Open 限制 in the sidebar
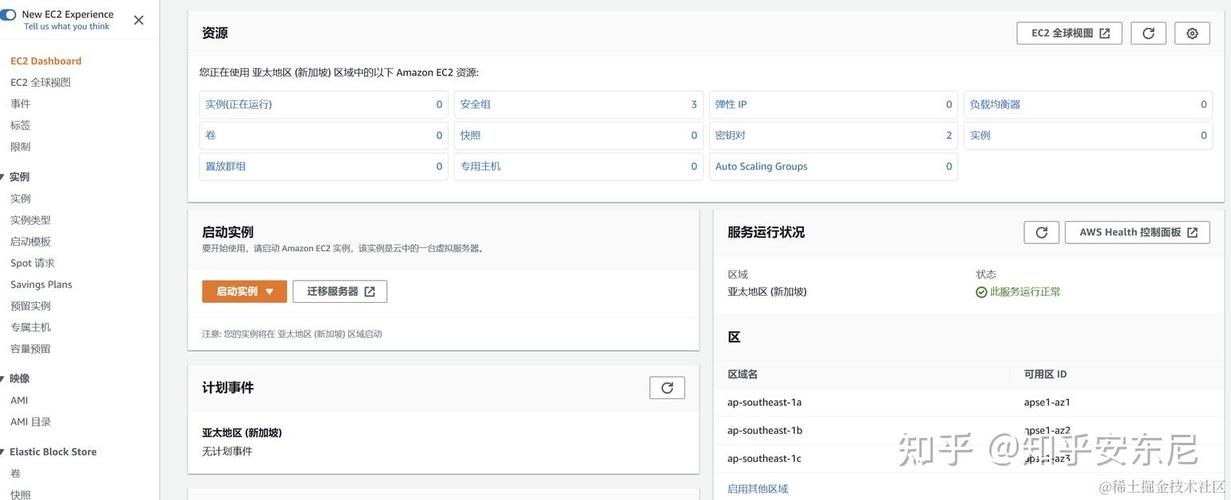The width and height of the screenshot is (1231, 500). (20, 147)
